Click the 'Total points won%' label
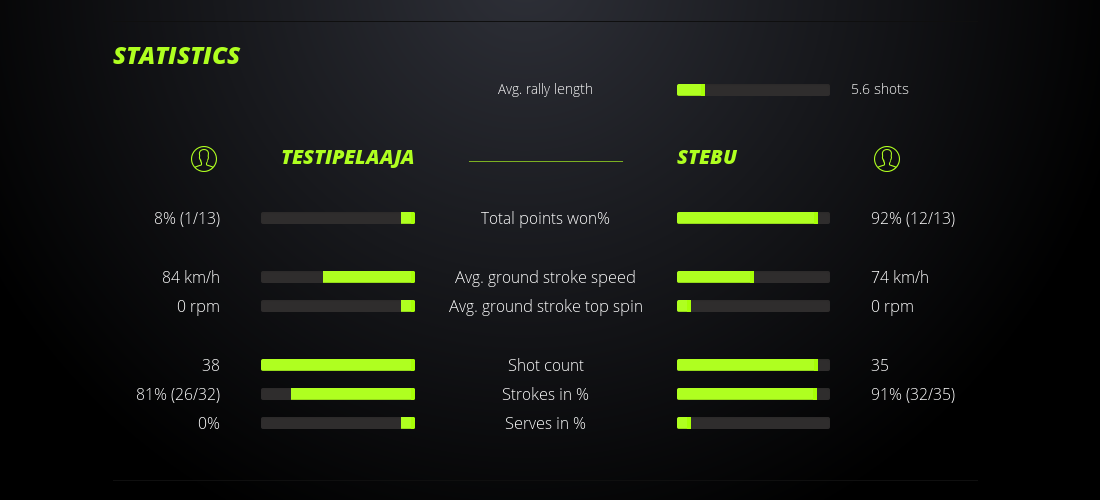Image resolution: width=1100 pixels, height=500 pixels. click(x=545, y=218)
